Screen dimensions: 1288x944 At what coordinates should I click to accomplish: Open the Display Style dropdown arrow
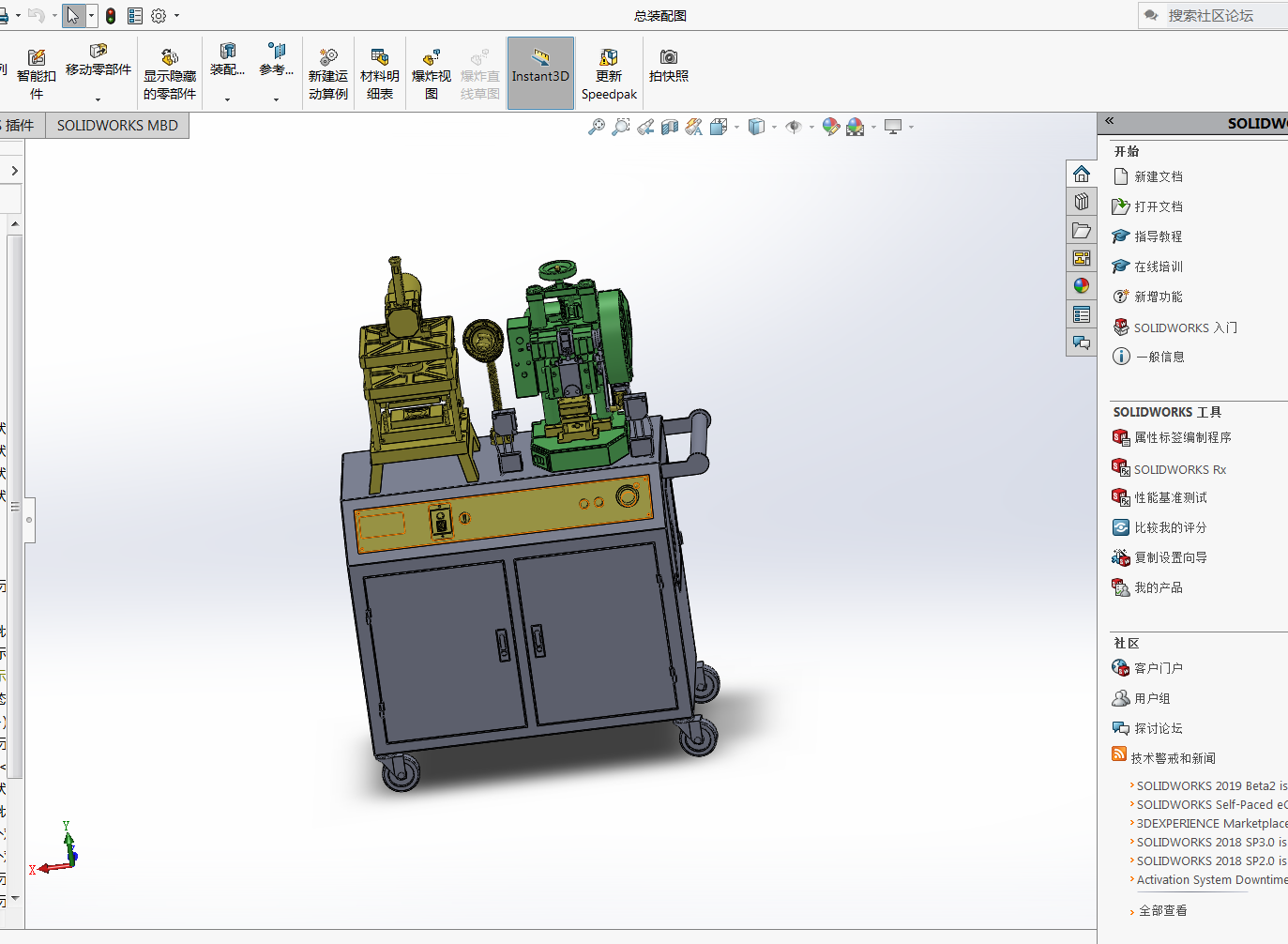775,128
